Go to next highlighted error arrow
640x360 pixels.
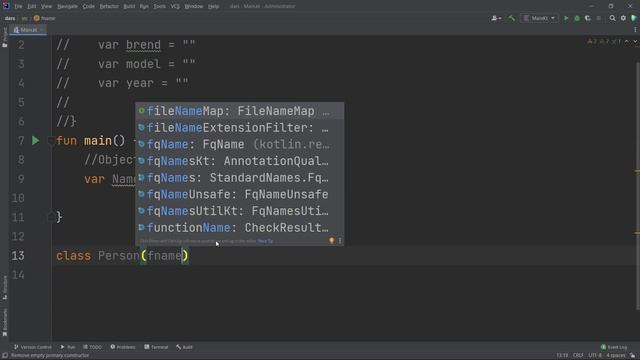pyautogui.click(x=635, y=41)
